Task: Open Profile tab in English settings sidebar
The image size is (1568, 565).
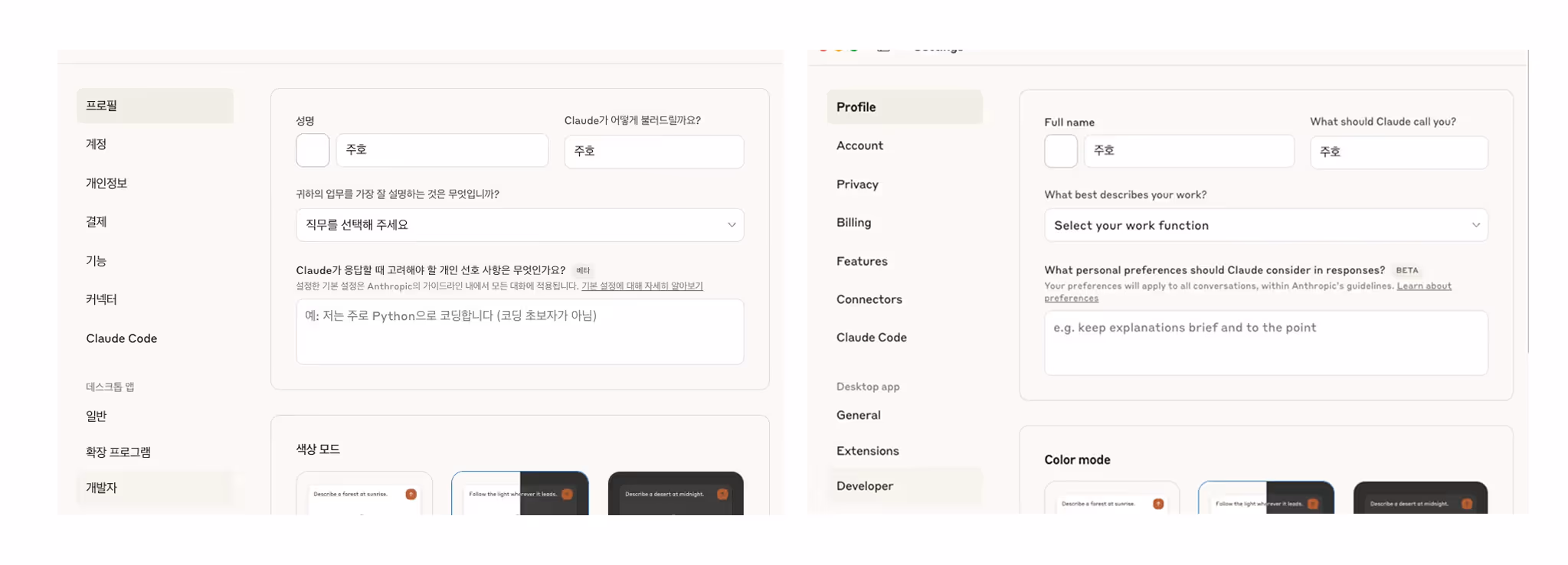Action: pos(905,107)
